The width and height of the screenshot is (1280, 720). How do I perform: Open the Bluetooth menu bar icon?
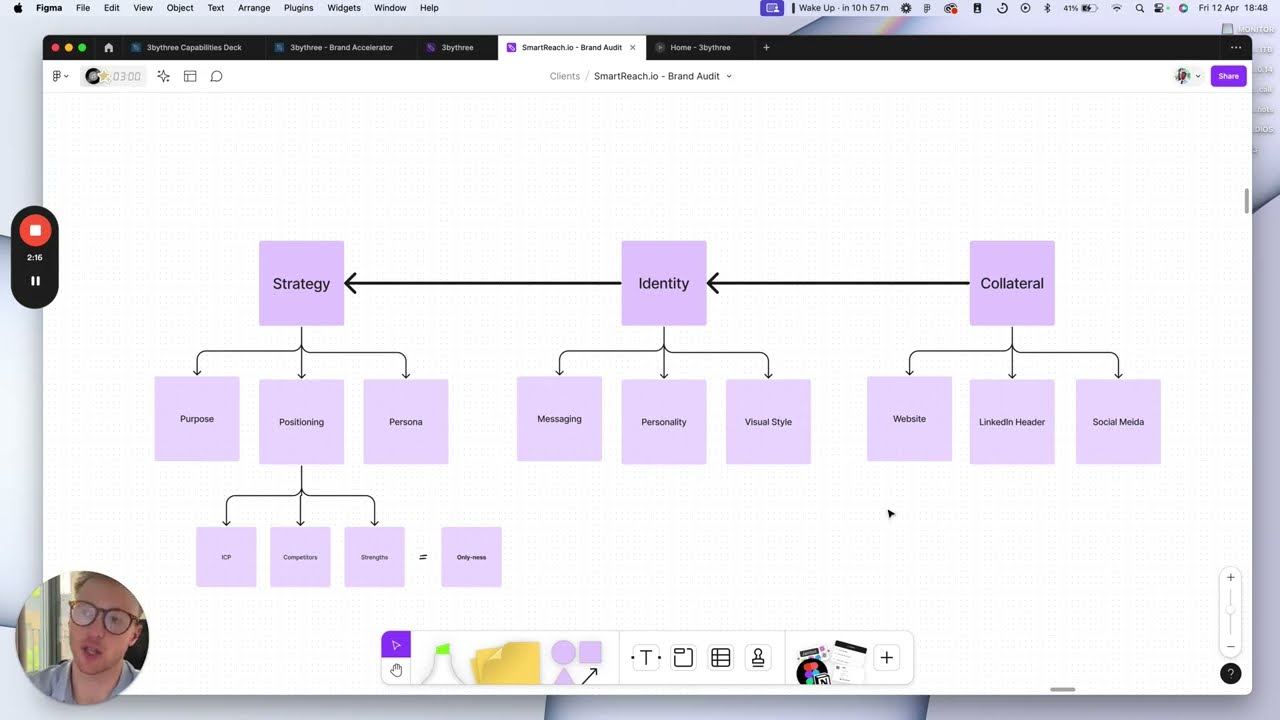click(1047, 7)
